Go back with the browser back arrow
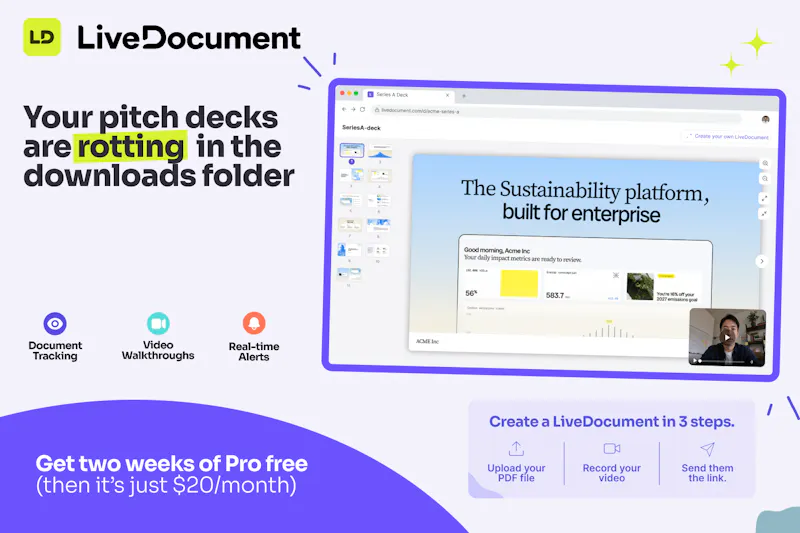800x533 pixels. click(x=344, y=109)
